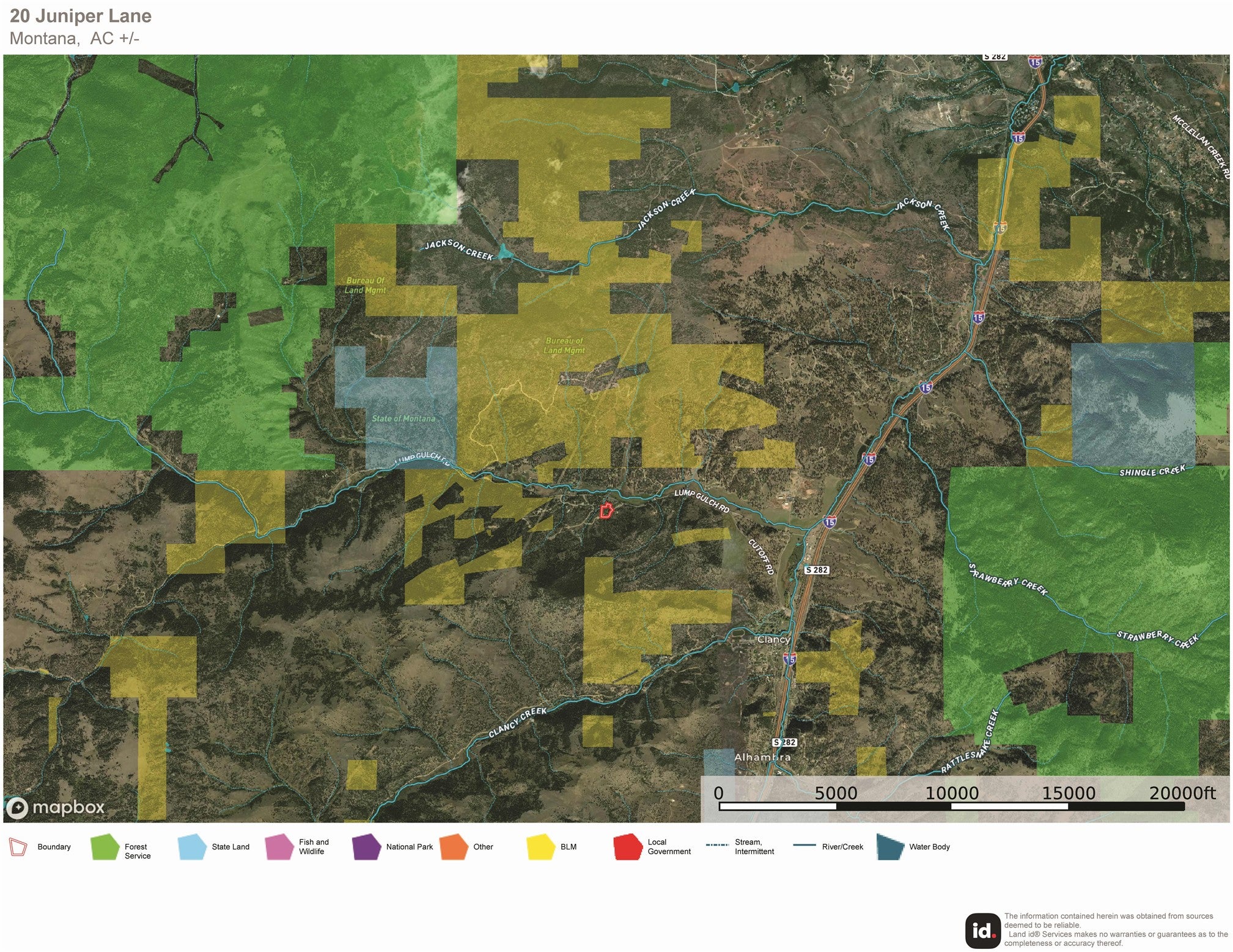Click the S 282 highway shield near Clancy
The width and height of the screenshot is (1233, 952).
pyautogui.click(x=817, y=569)
